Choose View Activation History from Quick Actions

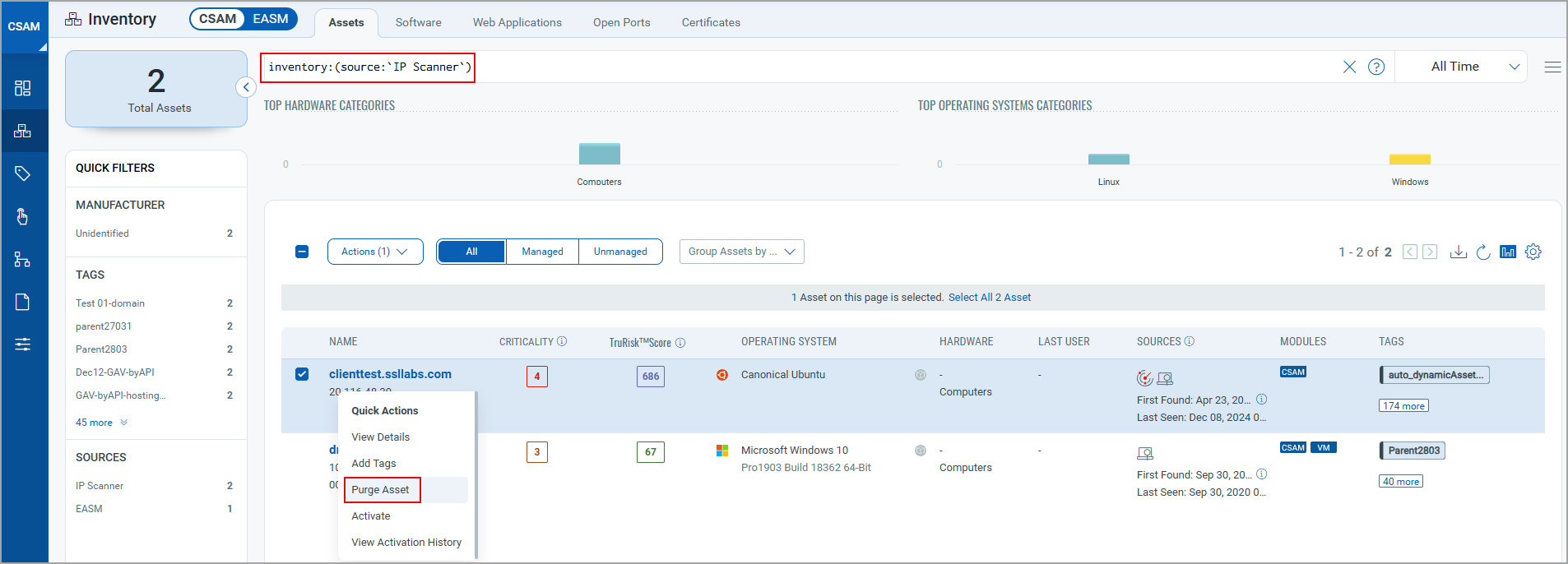coord(406,543)
